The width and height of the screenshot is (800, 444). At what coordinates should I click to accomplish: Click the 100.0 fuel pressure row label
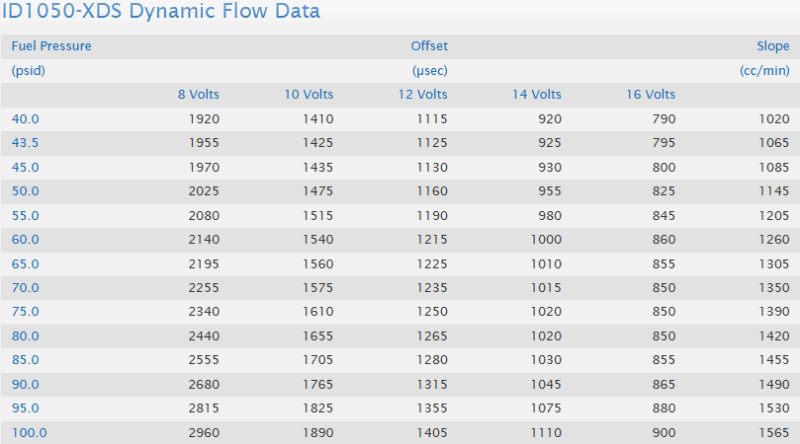click(x=29, y=433)
